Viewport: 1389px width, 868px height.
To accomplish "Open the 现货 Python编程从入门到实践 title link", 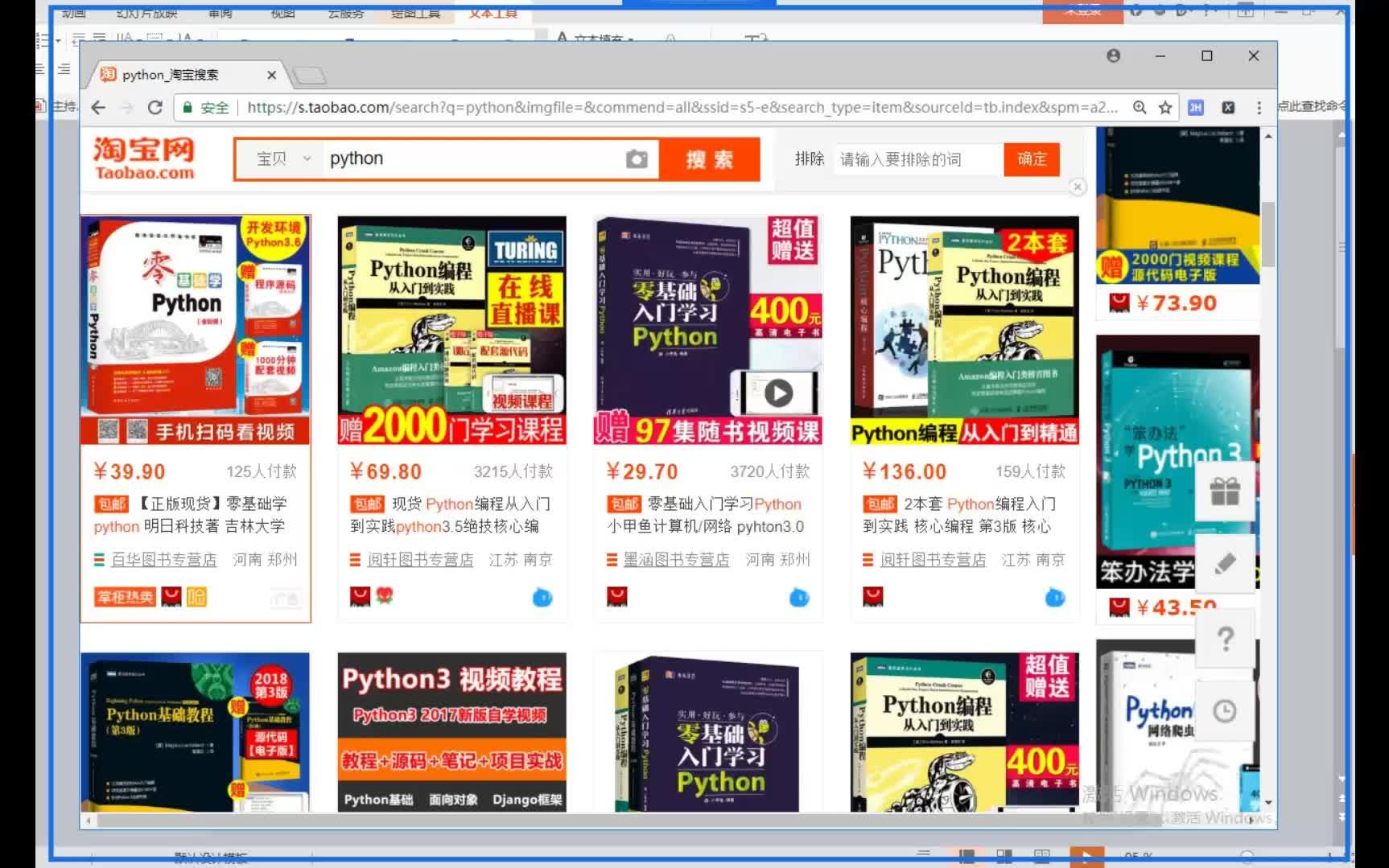I will 450,515.
